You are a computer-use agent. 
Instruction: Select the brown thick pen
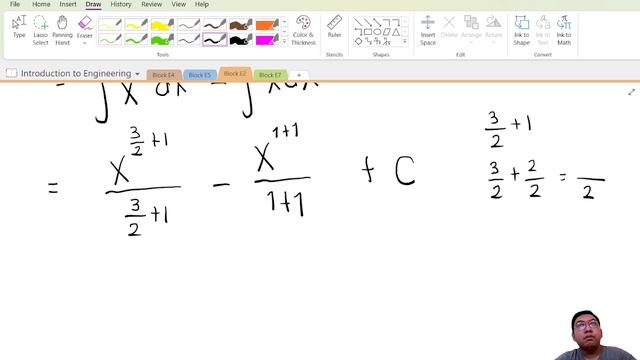(x=215, y=24)
